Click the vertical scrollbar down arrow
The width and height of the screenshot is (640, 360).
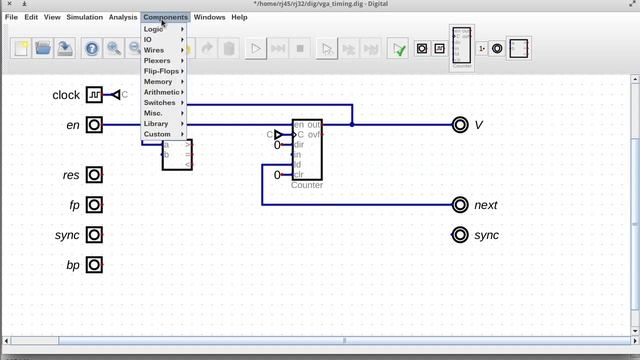tap(635, 331)
